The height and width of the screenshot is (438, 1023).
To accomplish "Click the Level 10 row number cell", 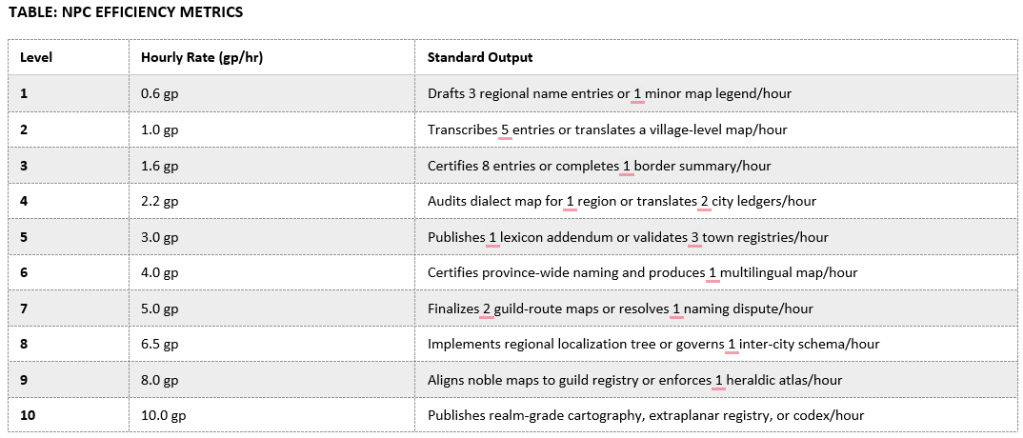I will click(x=28, y=415).
